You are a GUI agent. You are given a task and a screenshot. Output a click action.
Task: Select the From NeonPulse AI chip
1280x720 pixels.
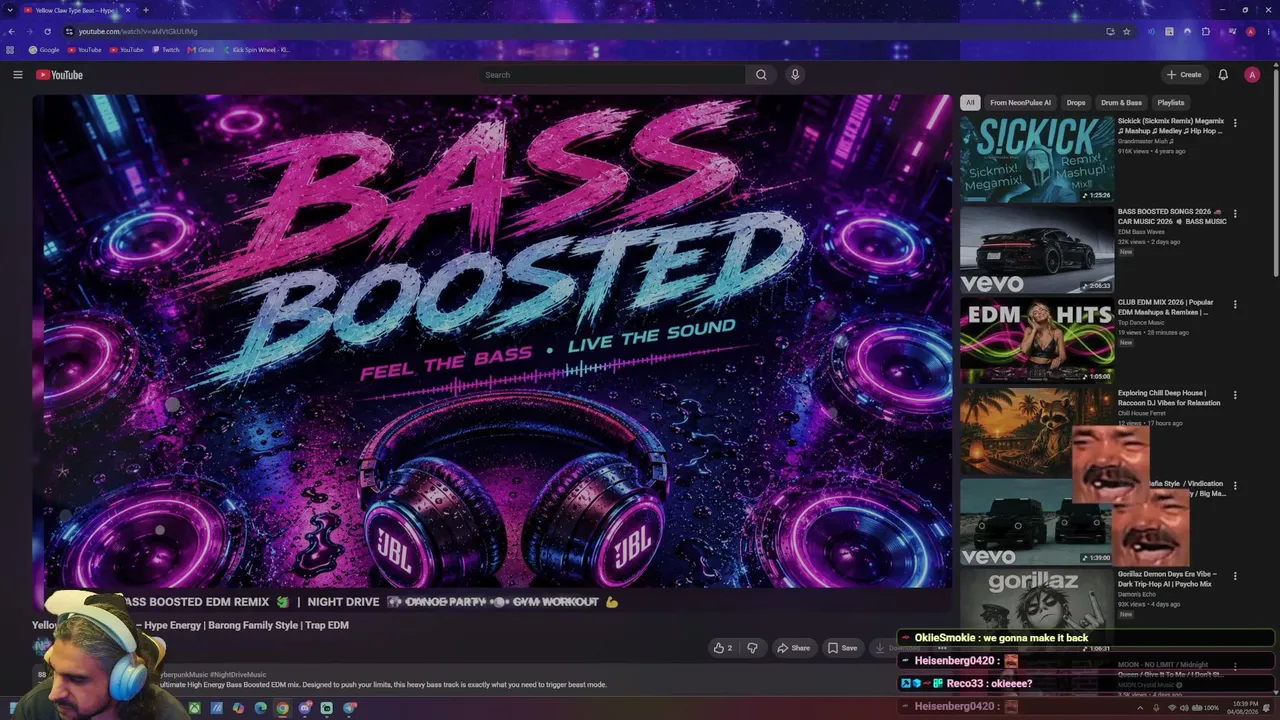click(x=1020, y=102)
